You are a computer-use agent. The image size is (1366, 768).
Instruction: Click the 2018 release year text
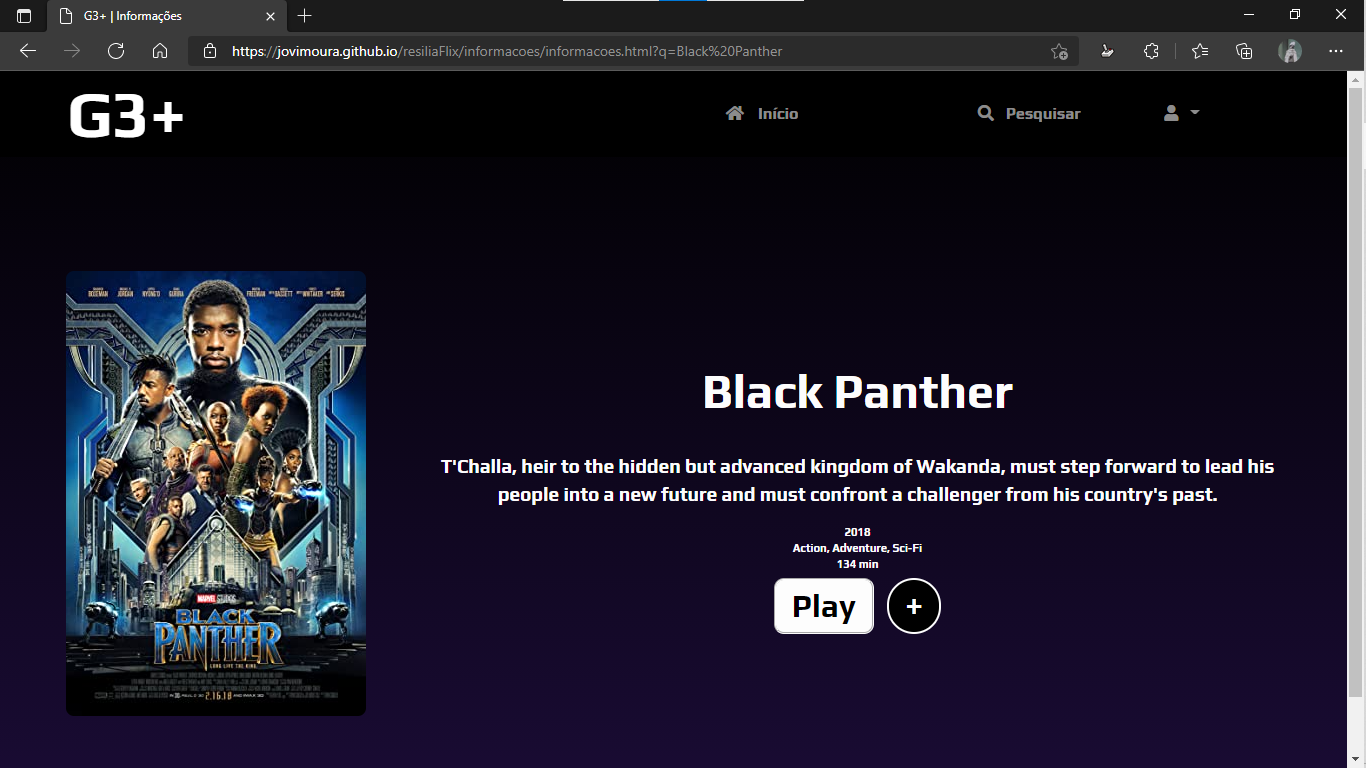pos(857,532)
